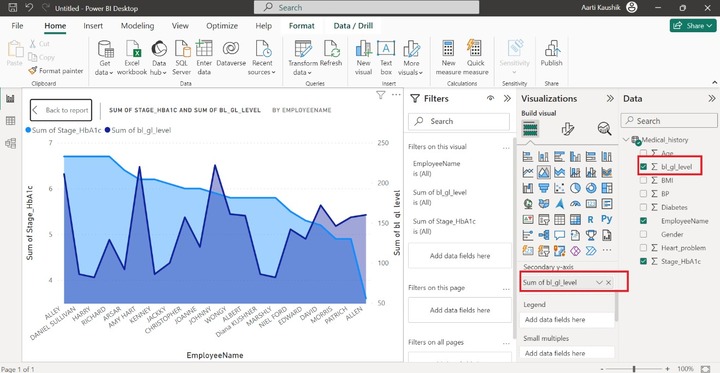Create a Quick measure
This screenshot has height=373, width=720.
475,58
